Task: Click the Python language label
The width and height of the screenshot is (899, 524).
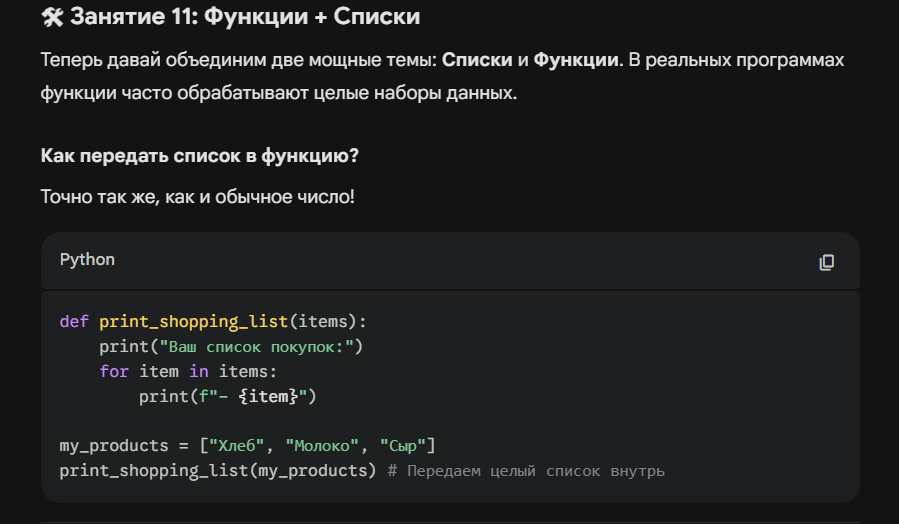Action: pos(87,260)
